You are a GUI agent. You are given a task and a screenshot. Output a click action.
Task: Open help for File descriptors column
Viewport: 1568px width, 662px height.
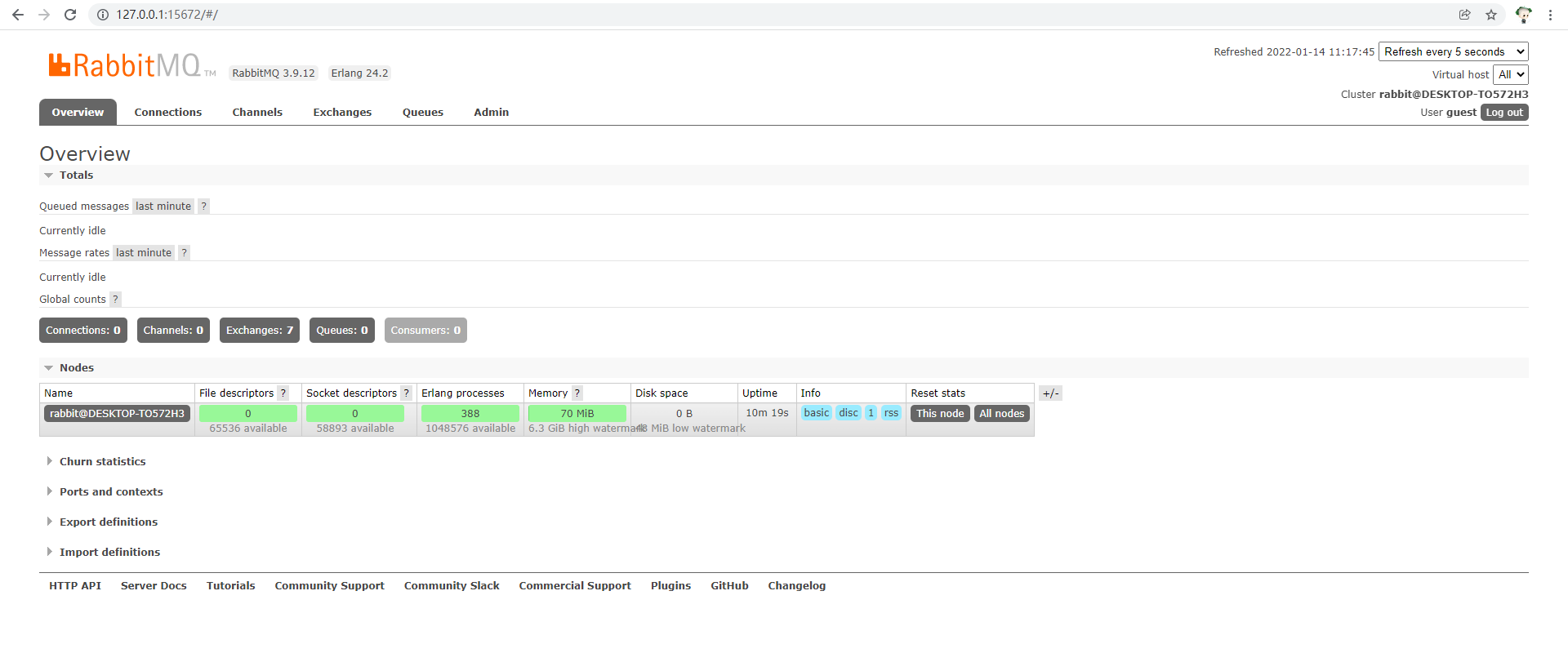(x=283, y=393)
